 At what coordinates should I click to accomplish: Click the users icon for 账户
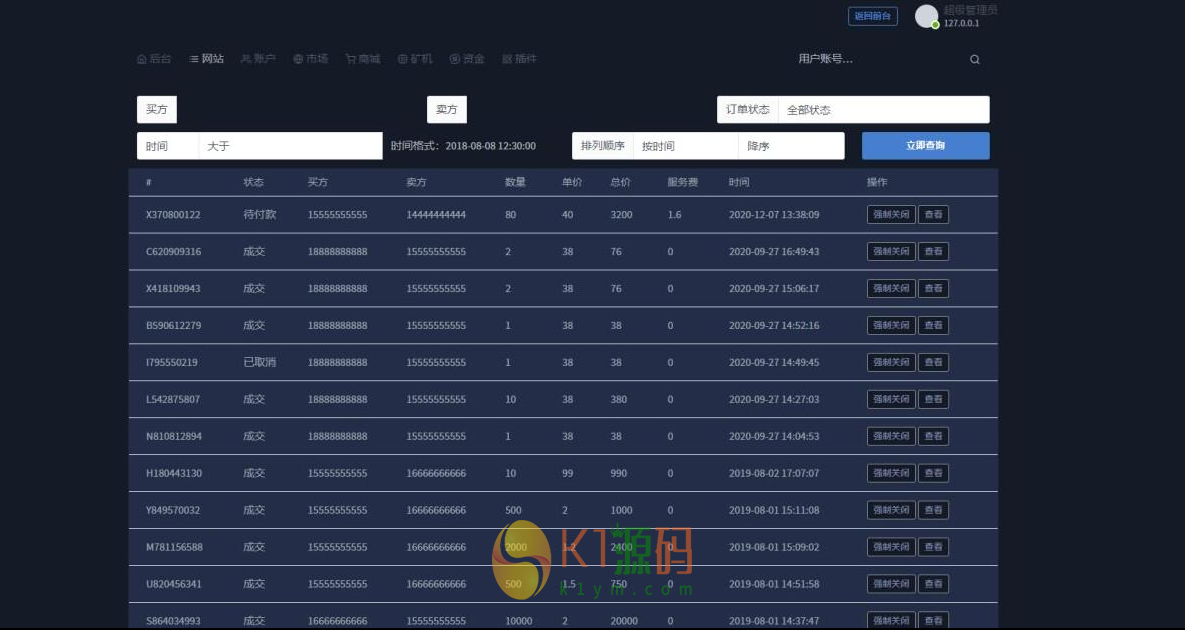[x=246, y=59]
